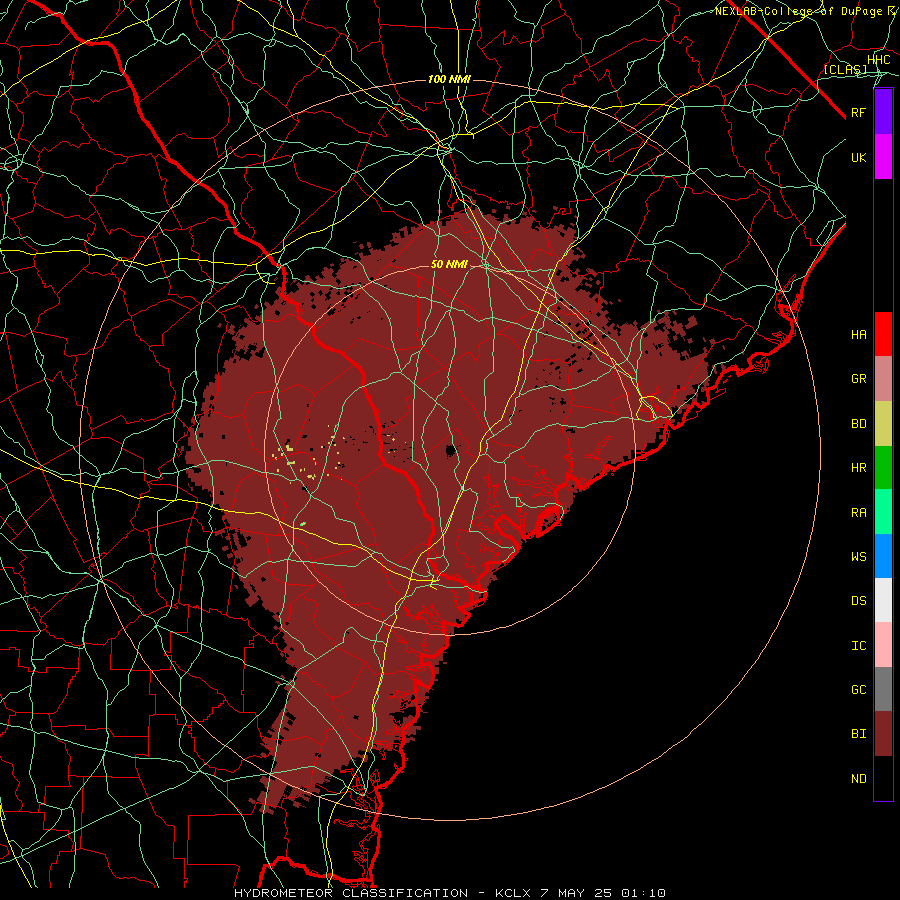This screenshot has width=900, height=900.
Task: Click the HYDROMETEOR CLASSIFICATION title text
Action: tap(351, 893)
